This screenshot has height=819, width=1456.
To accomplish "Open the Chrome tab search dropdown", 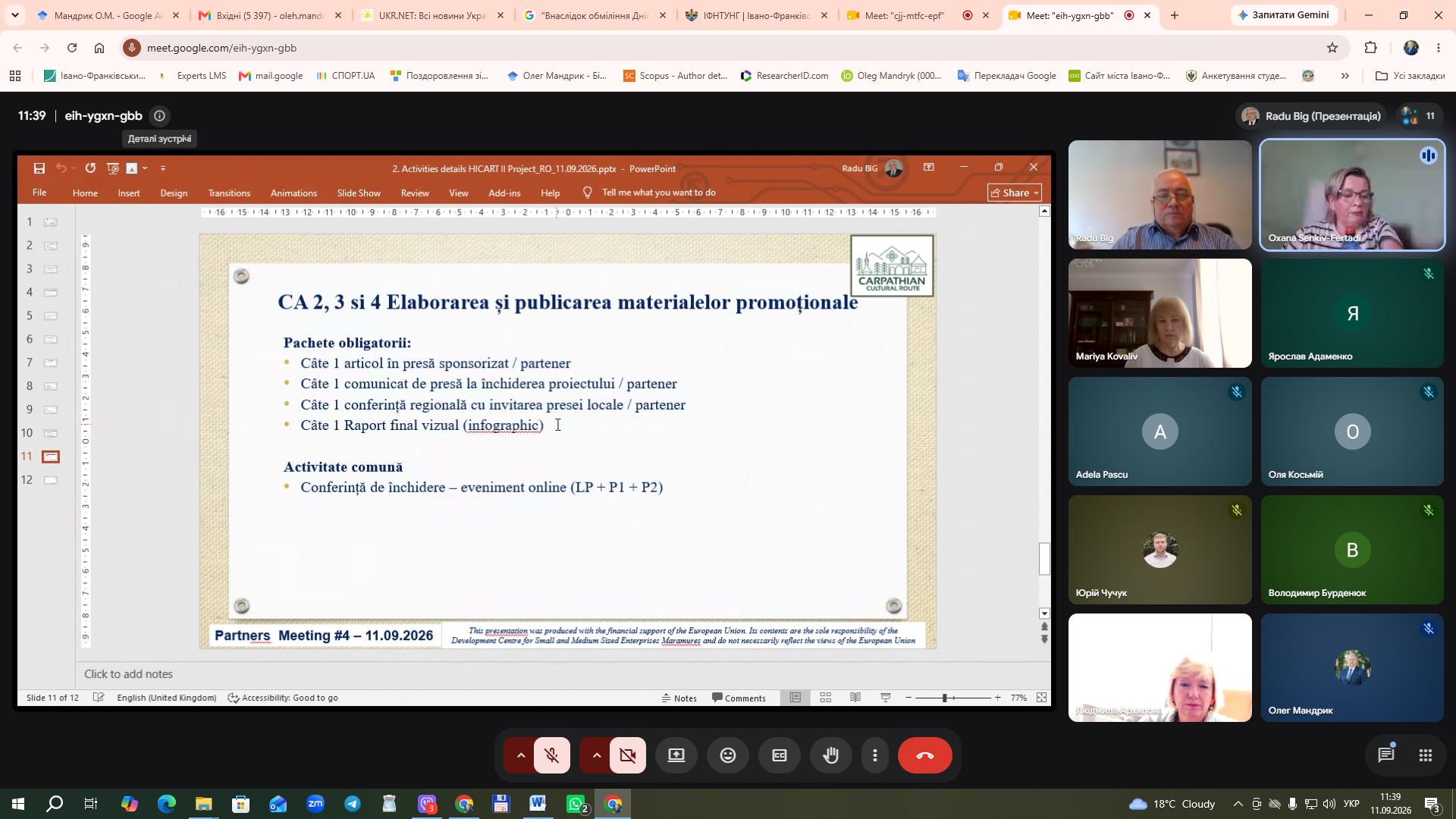I will [x=14, y=15].
